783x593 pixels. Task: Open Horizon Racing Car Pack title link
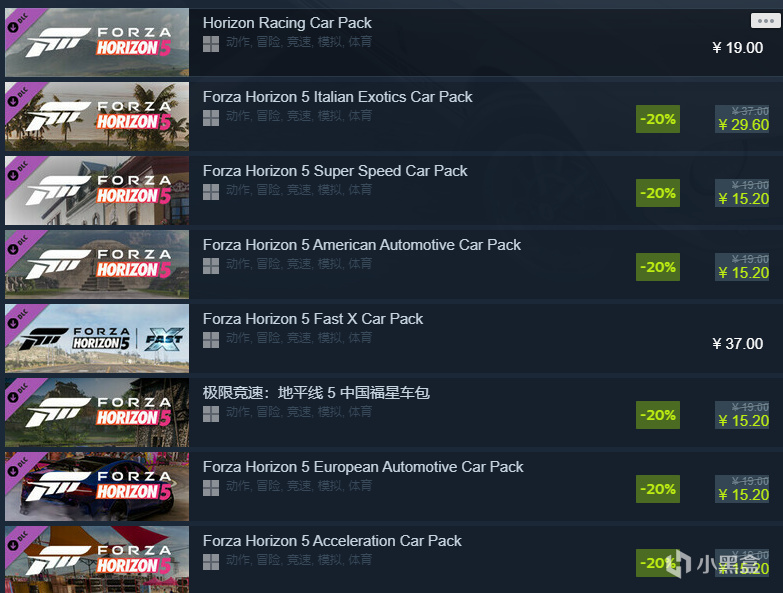tap(287, 23)
